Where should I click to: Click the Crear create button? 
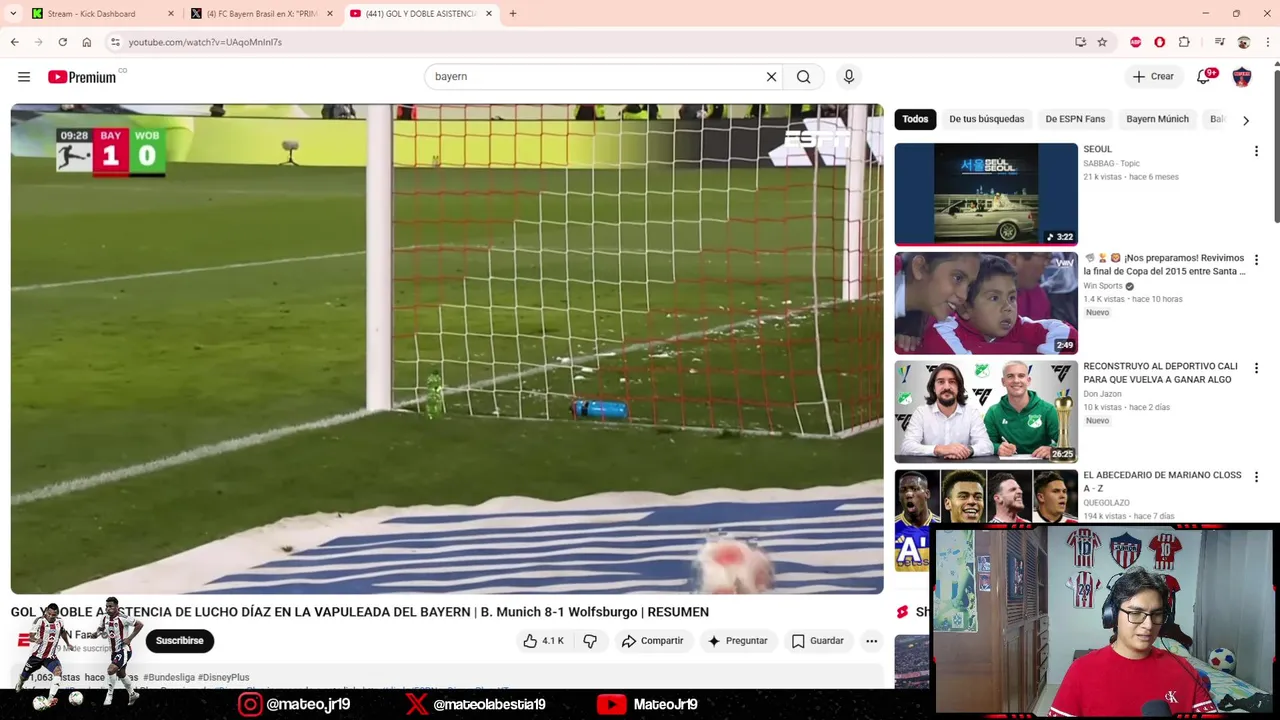click(1153, 77)
